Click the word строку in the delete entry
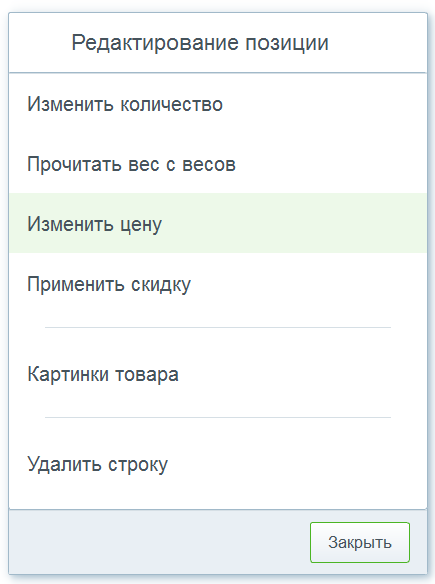 click(x=138, y=466)
